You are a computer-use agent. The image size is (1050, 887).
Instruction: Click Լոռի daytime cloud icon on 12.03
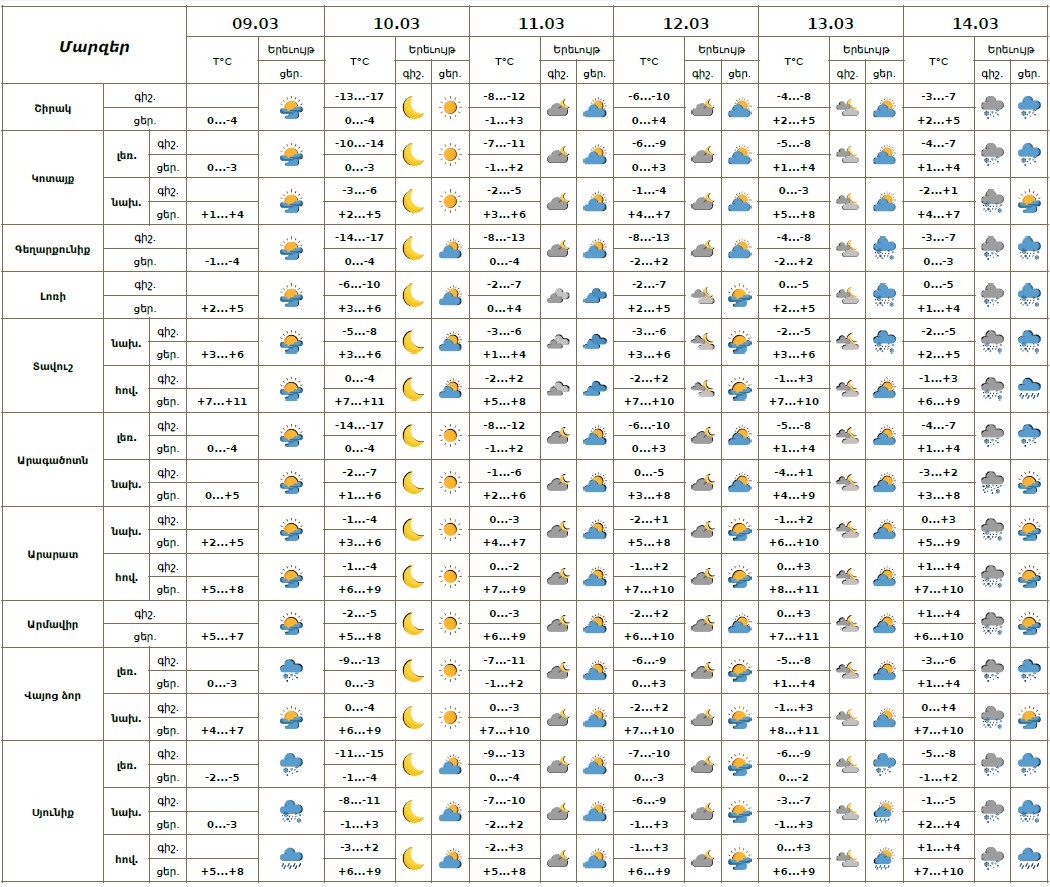click(739, 295)
